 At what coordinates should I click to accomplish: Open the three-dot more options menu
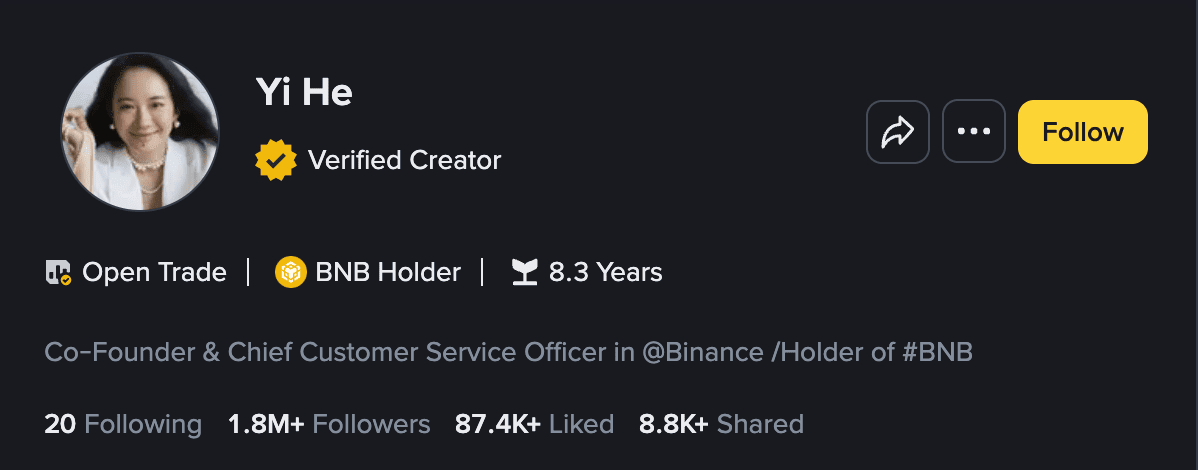(973, 132)
